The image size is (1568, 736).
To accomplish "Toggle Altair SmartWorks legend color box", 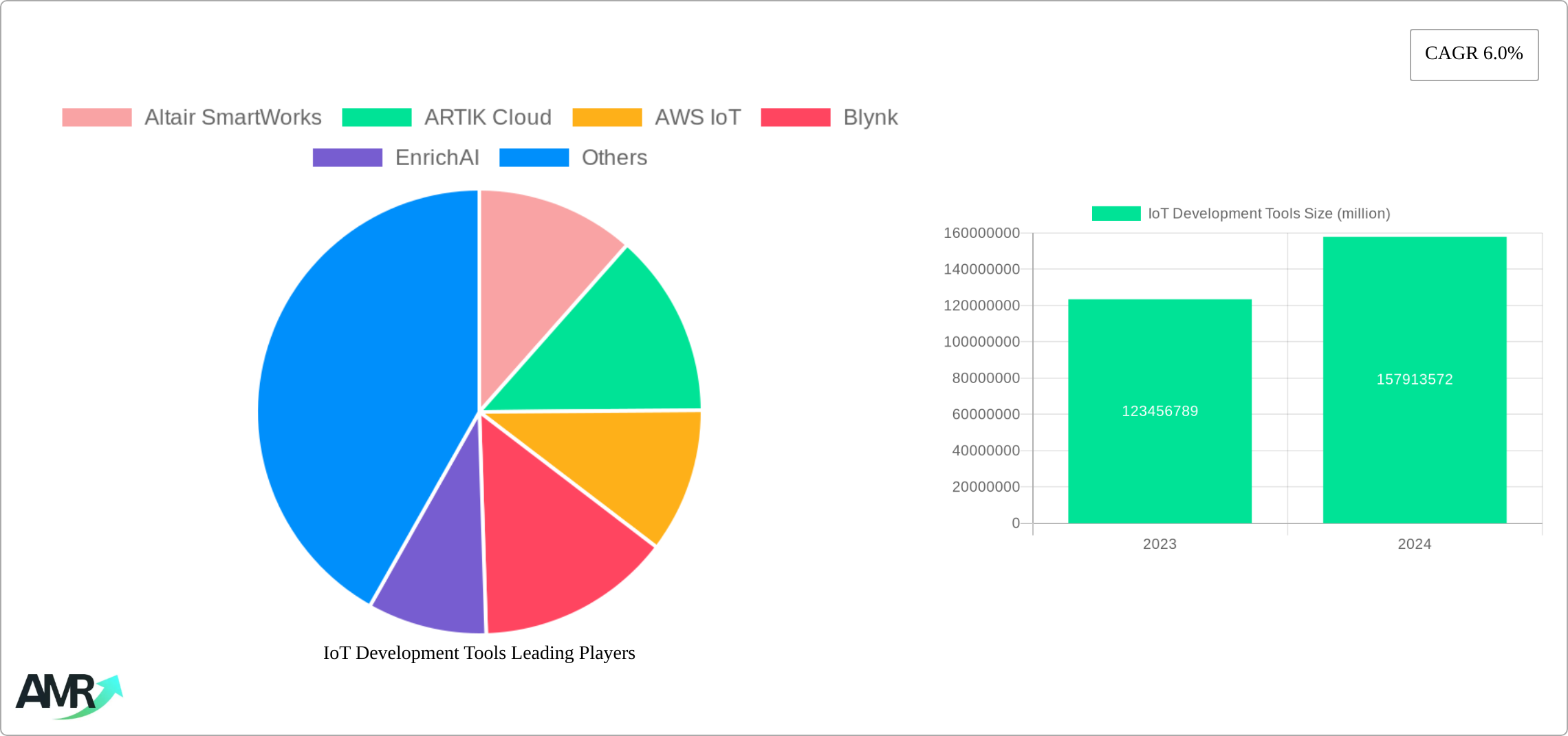I will tap(96, 118).
